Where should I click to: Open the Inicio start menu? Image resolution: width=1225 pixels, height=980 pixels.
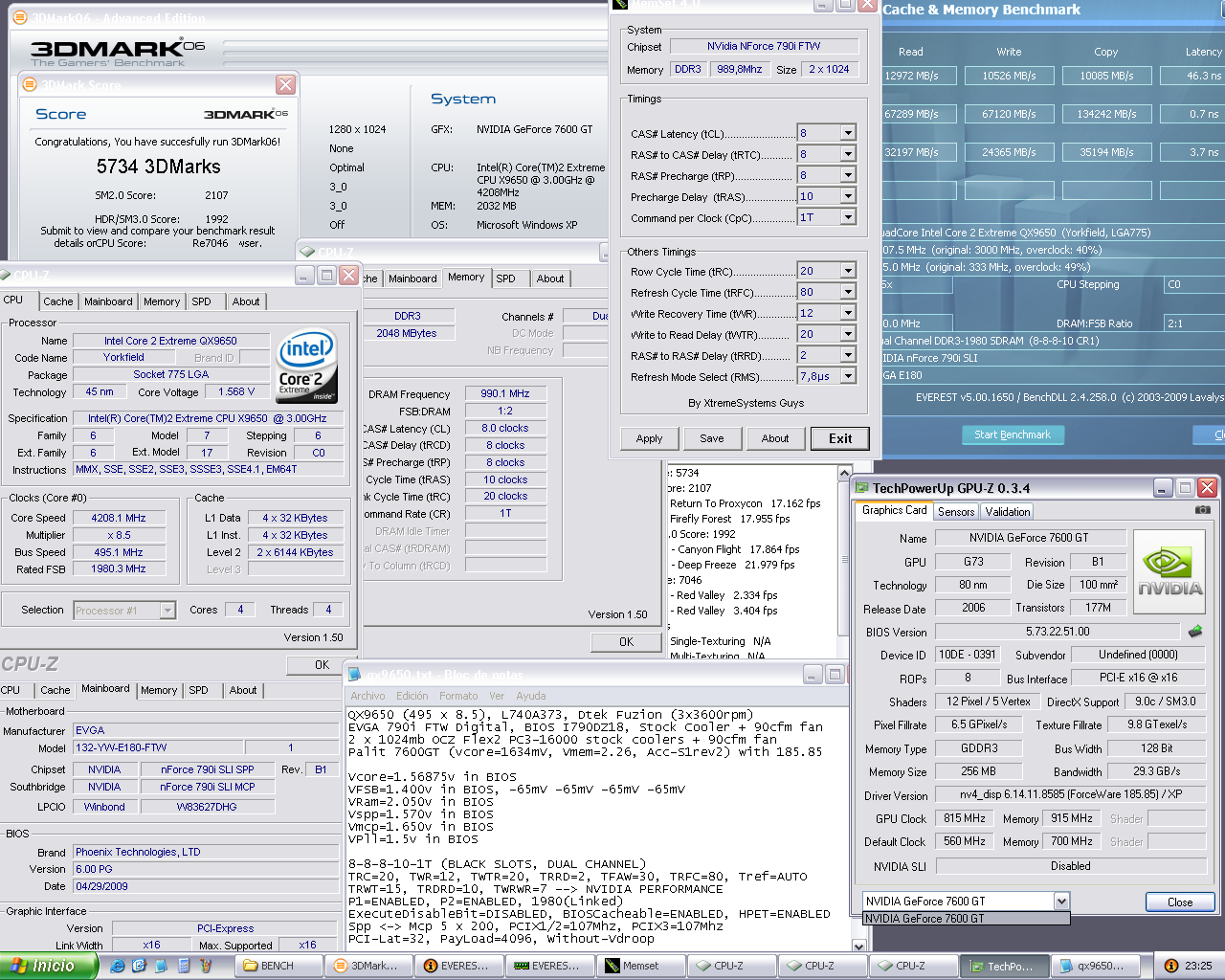(x=48, y=966)
